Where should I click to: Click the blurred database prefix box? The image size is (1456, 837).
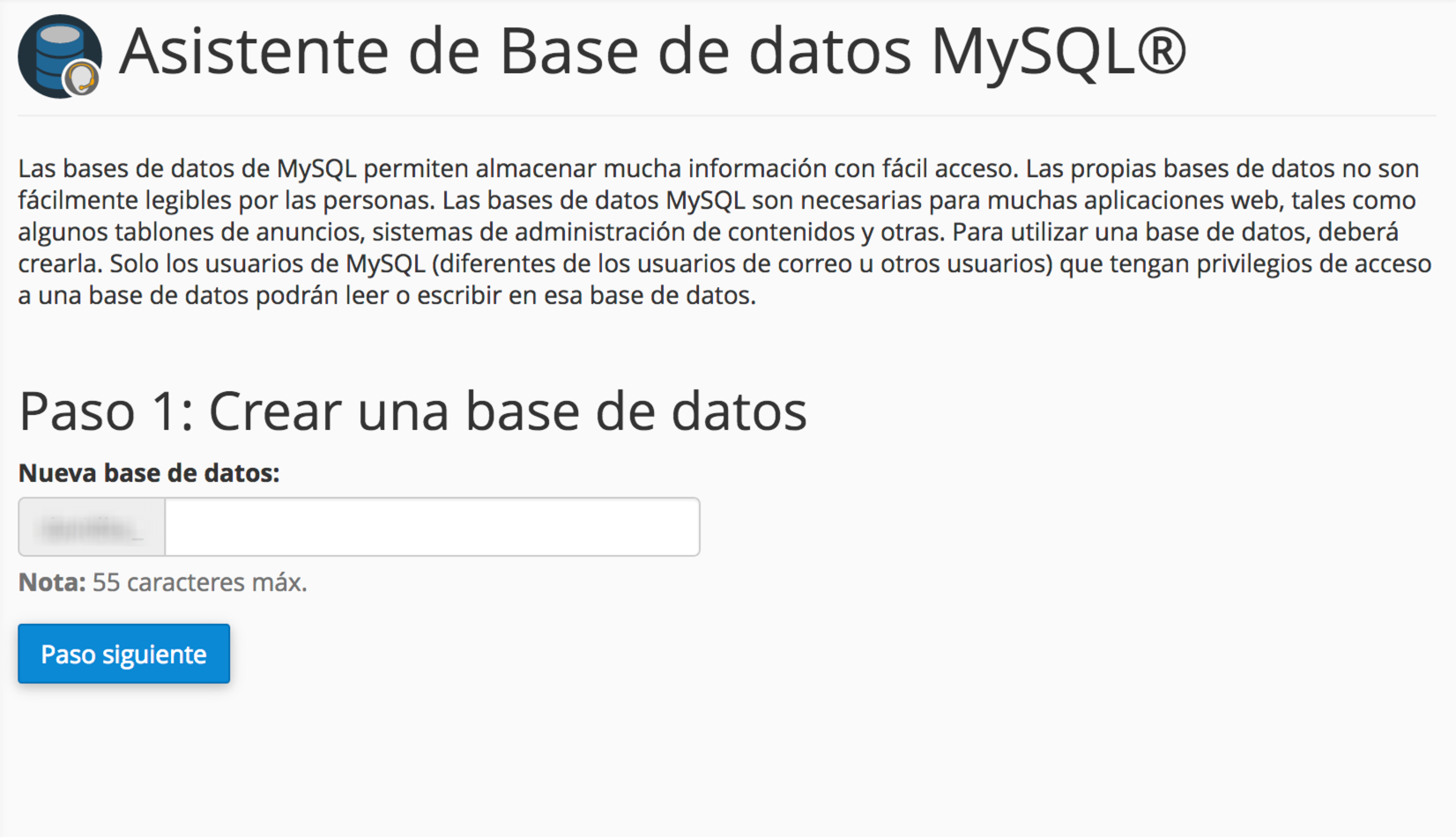pos(91,526)
